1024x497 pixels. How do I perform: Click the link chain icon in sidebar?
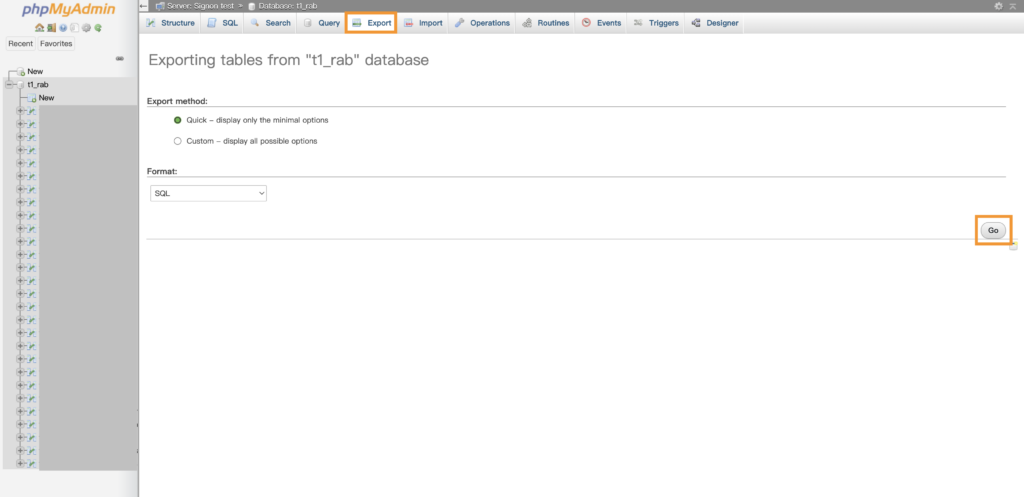[120, 58]
